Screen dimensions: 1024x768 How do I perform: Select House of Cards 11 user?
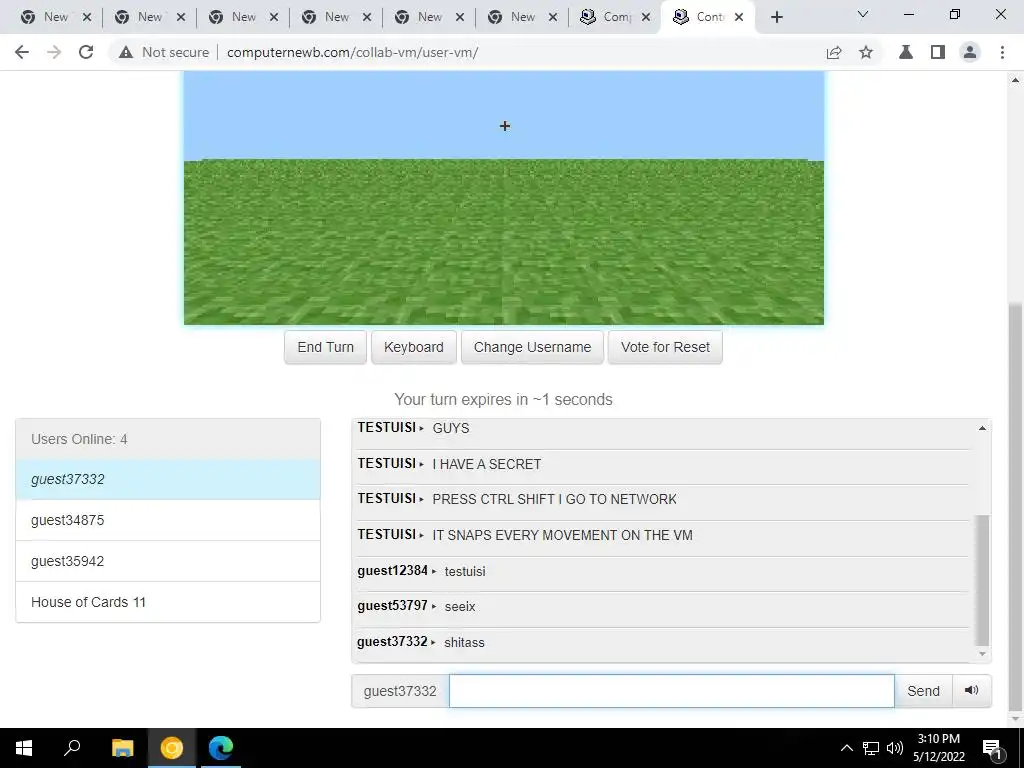(x=168, y=602)
